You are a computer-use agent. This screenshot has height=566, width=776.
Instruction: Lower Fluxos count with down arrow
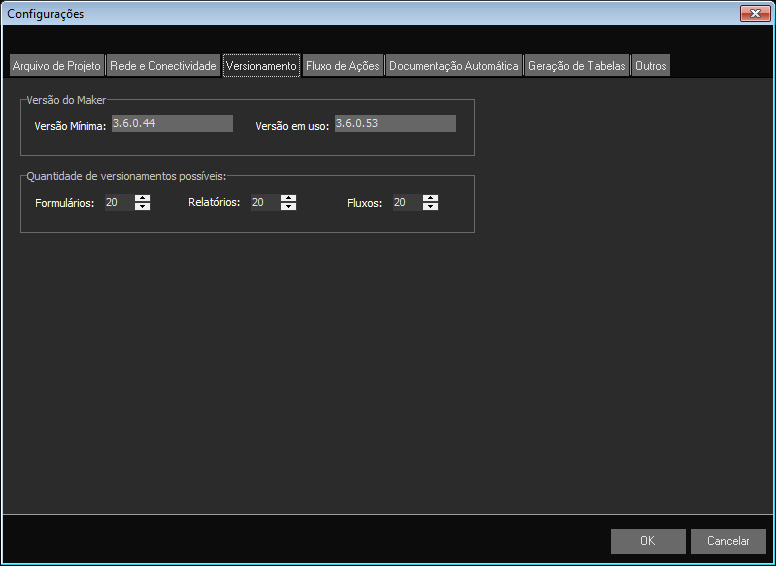tap(431, 207)
